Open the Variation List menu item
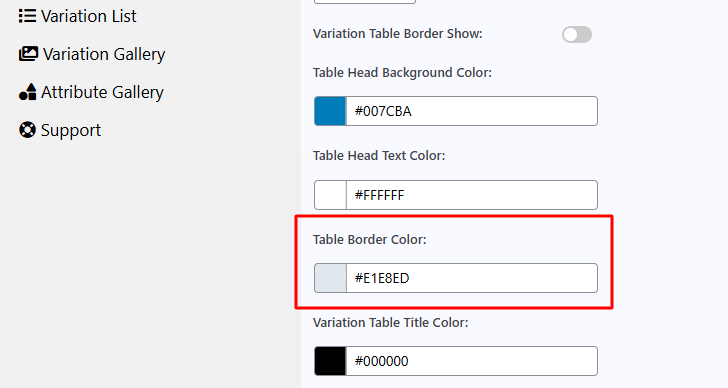The image size is (728, 388). (x=77, y=16)
